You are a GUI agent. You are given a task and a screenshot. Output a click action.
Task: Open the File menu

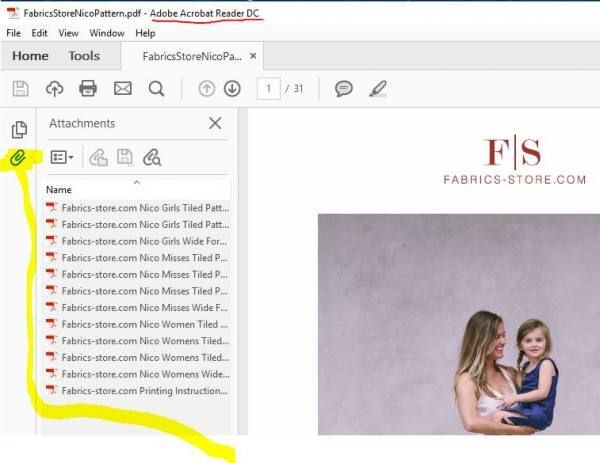point(13,33)
